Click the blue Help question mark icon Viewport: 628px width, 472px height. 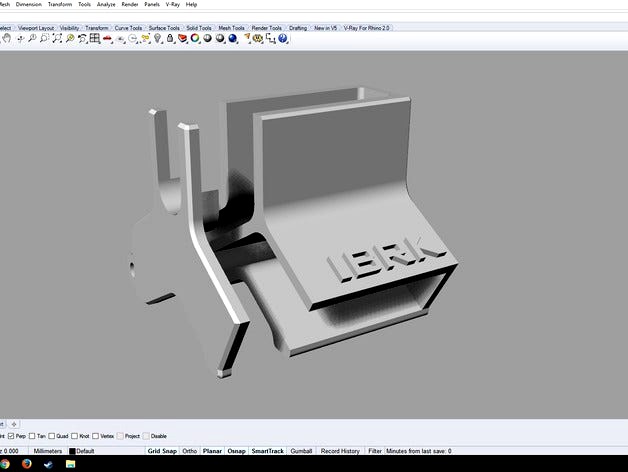pos(283,38)
